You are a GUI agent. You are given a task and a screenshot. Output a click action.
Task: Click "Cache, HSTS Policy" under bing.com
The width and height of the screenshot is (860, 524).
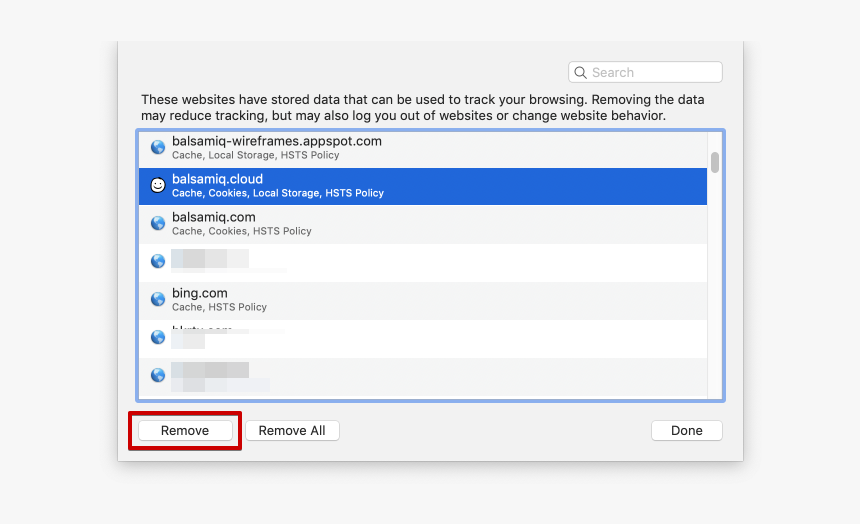pos(219,307)
